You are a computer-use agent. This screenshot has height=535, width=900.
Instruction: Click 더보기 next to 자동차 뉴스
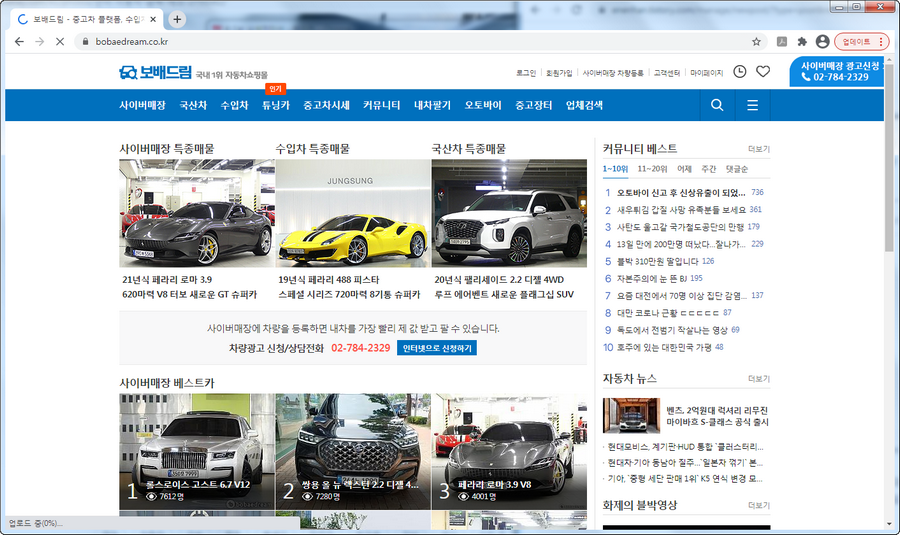click(x=759, y=379)
